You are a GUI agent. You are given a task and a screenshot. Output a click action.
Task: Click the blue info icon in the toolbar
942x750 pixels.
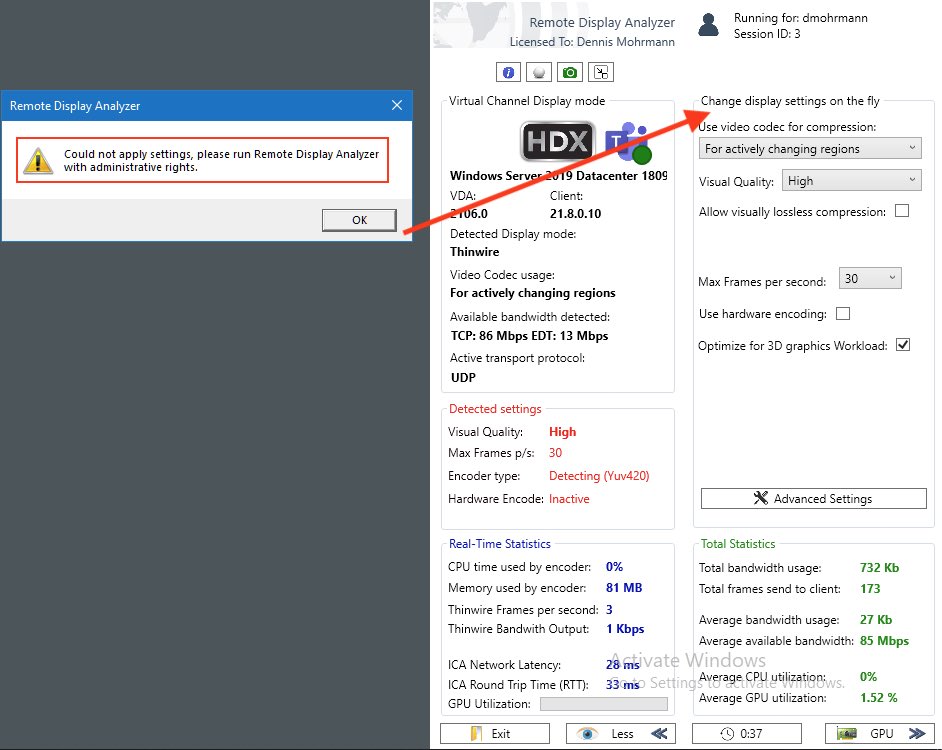[x=508, y=71]
